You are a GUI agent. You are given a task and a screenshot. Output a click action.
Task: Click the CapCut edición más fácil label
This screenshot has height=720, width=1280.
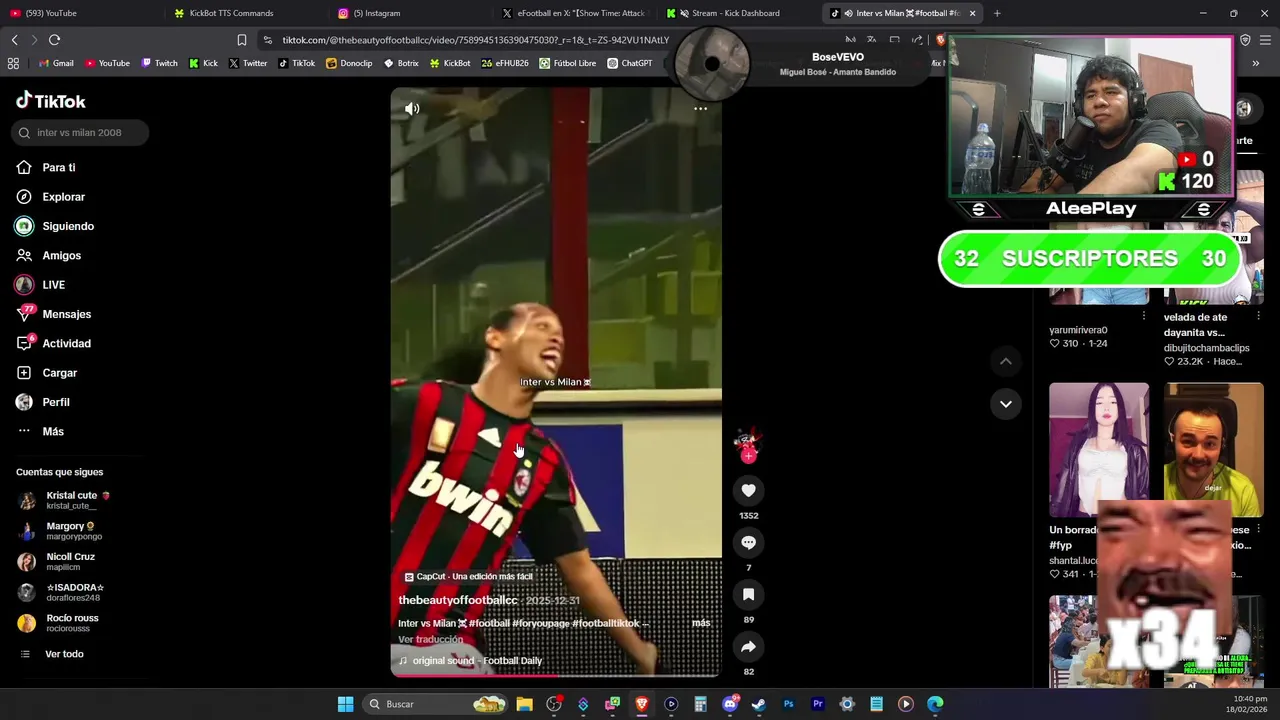tap(468, 577)
